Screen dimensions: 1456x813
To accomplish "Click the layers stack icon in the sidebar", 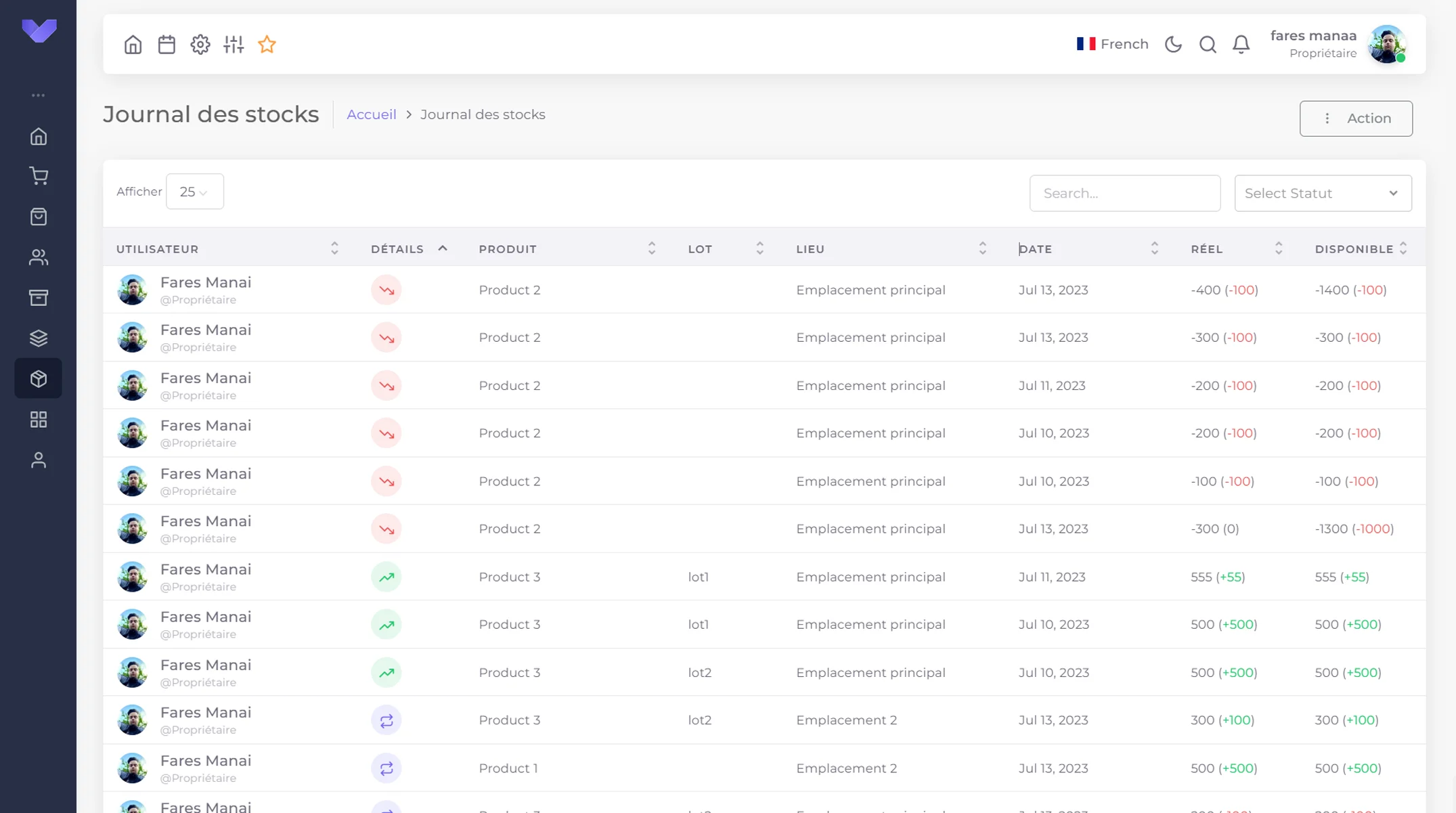I will point(38,338).
